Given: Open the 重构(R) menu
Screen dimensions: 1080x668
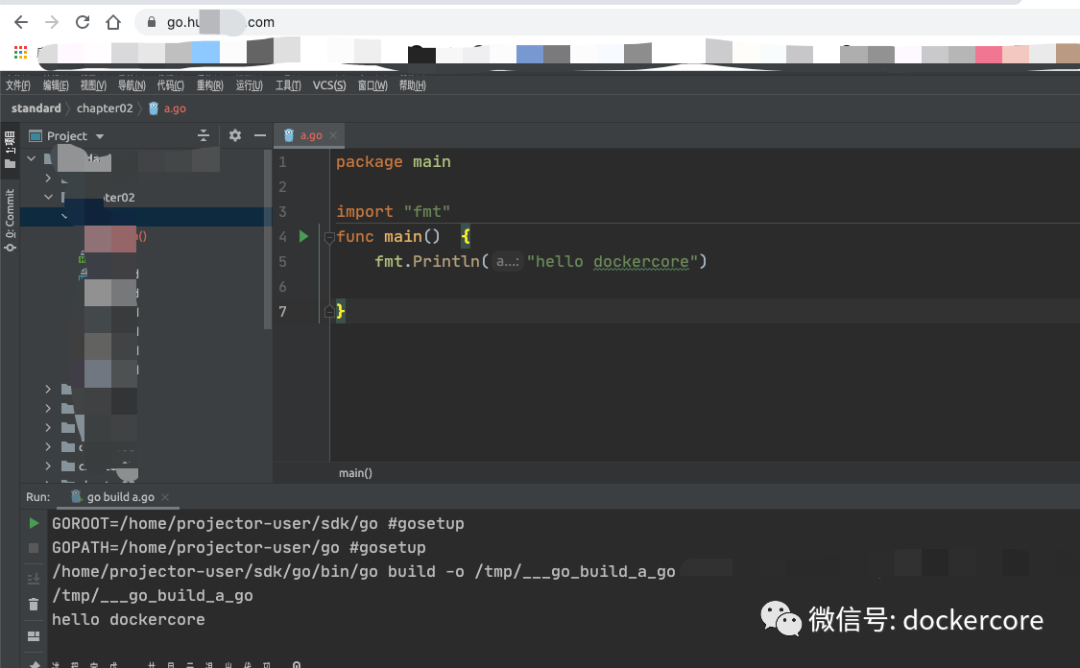Looking at the screenshot, I should coord(210,85).
